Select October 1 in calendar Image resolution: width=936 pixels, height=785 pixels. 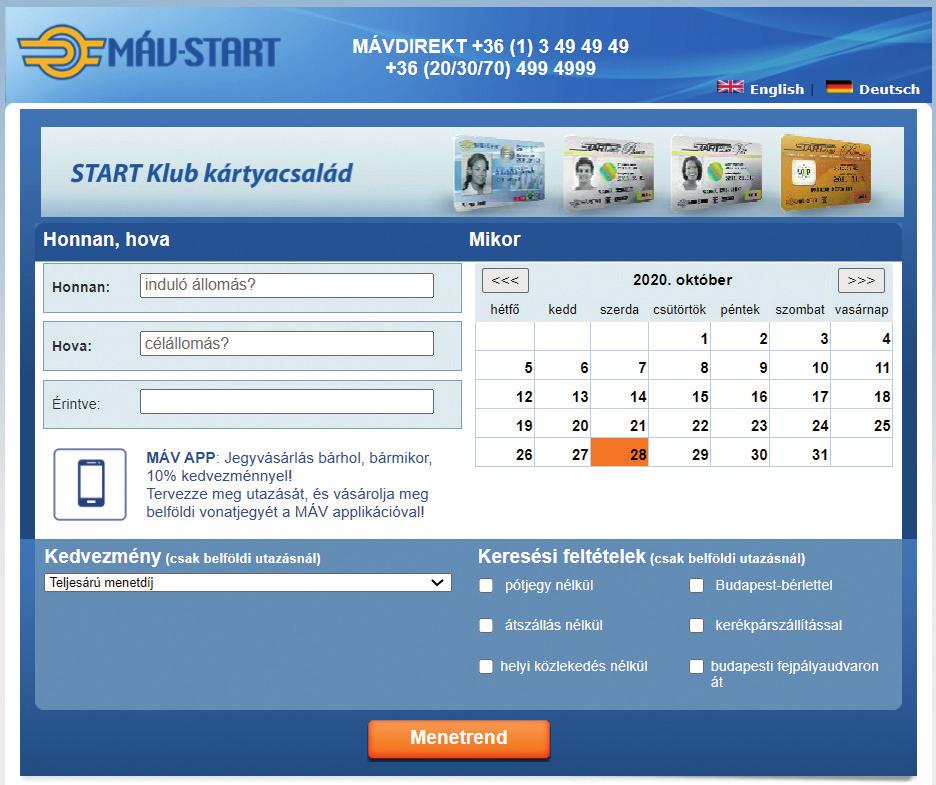(x=679, y=338)
